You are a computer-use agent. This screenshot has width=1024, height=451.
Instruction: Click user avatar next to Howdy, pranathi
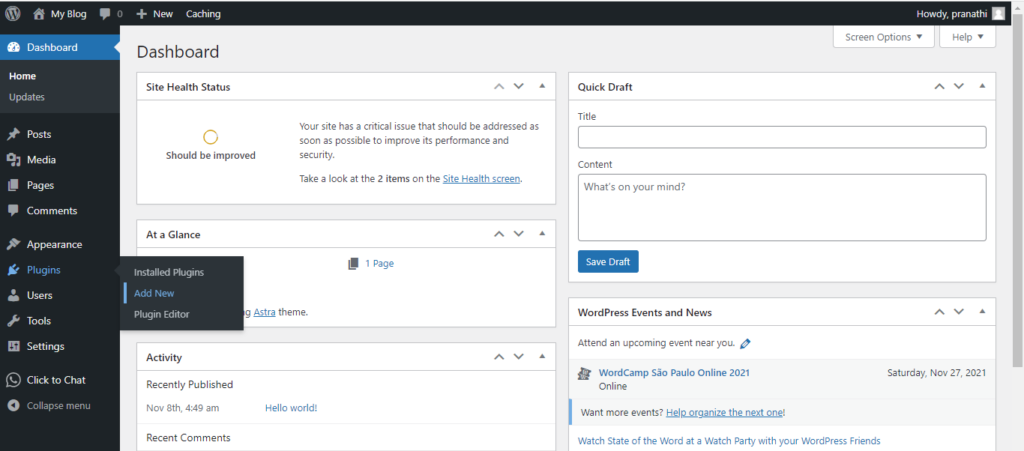(998, 14)
